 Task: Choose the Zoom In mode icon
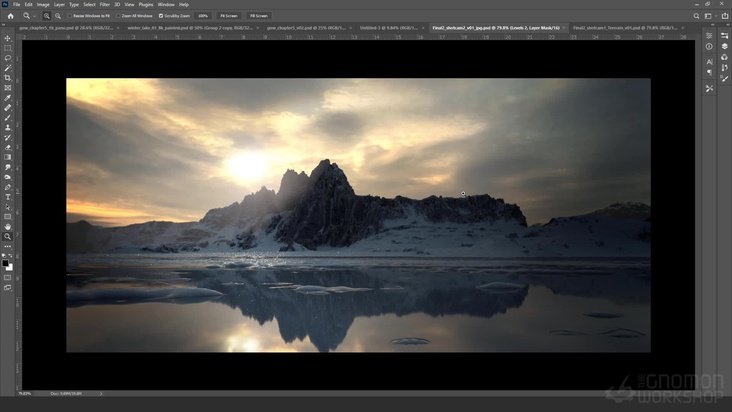47,16
